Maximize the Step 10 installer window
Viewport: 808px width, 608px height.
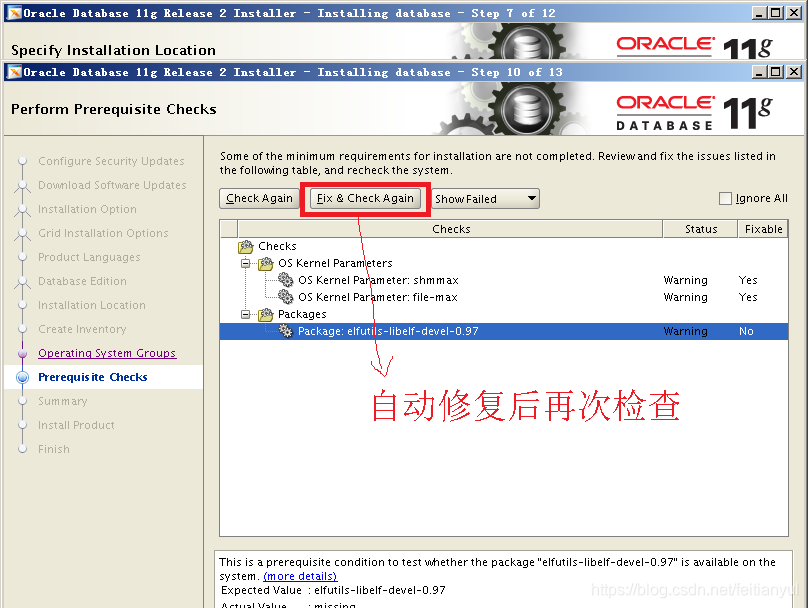coord(776,72)
